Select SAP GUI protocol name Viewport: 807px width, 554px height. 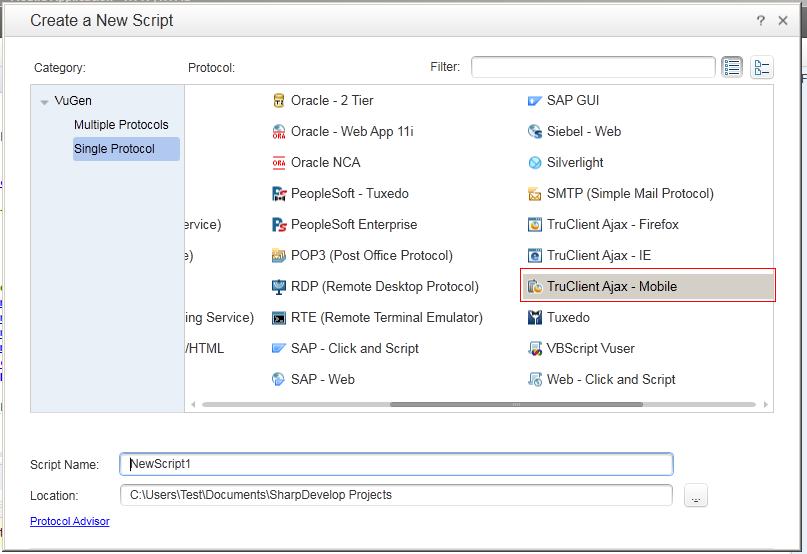point(573,100)
